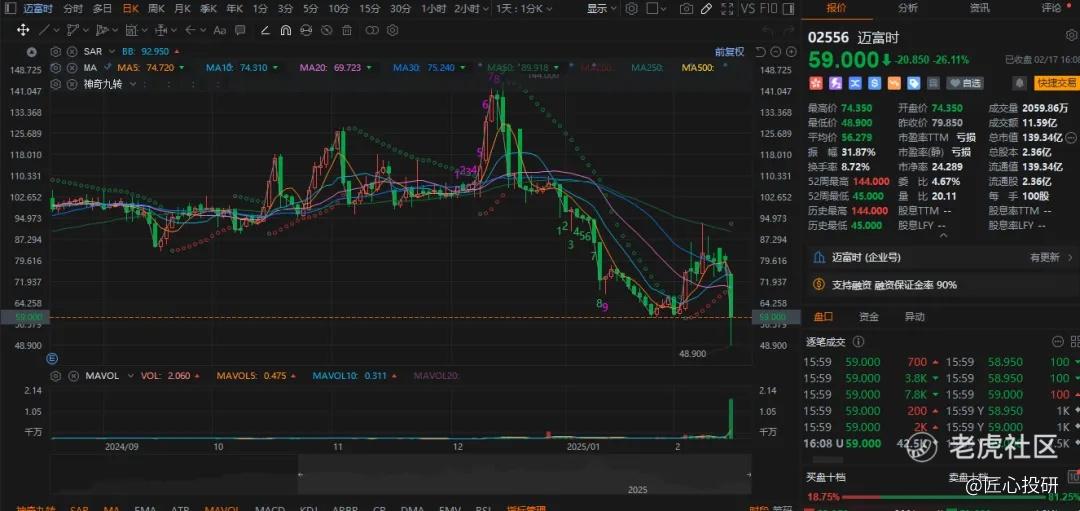Zoom in the chart with plus icon
1080x511 pixels.
coord(789,52)
